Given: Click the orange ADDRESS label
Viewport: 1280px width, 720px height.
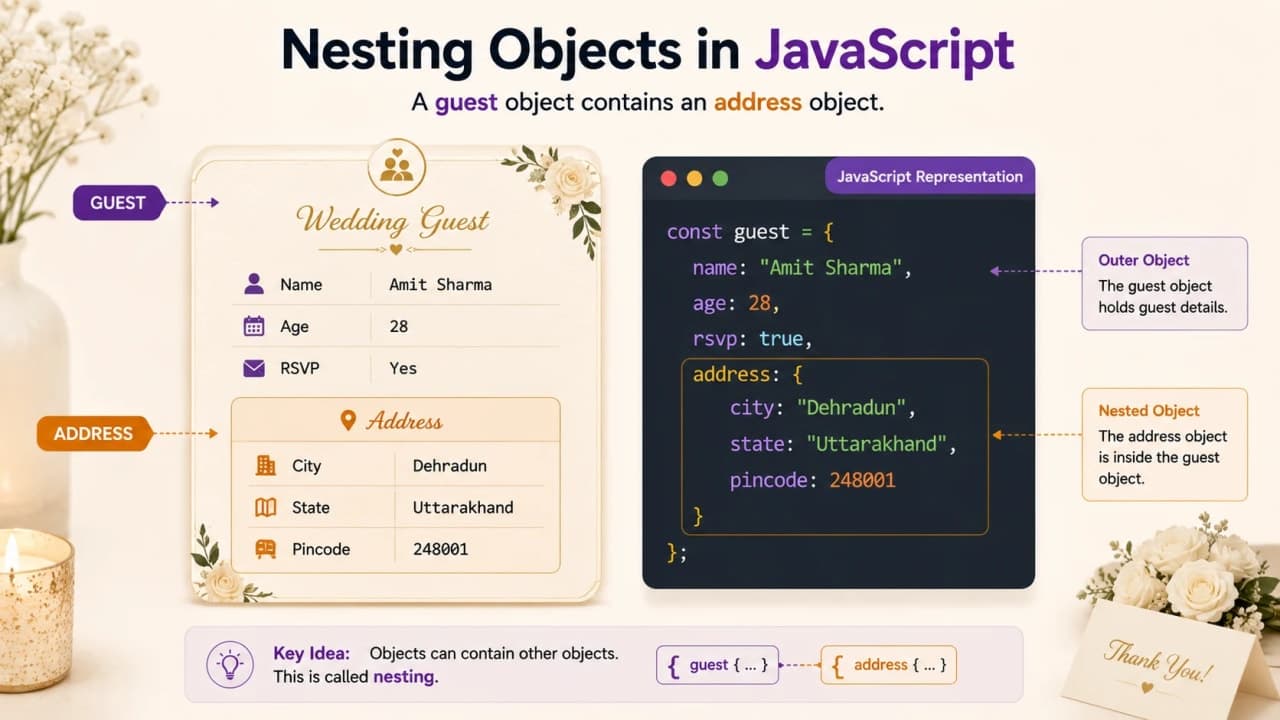Looking at the screenshot, I should [x=93, y=433].
